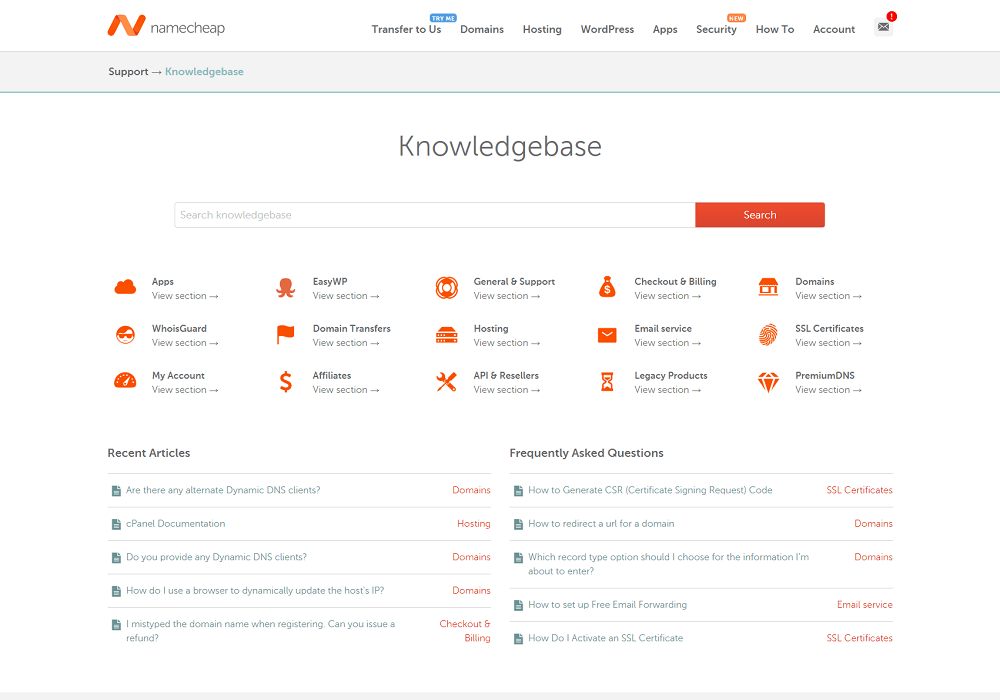Open the Apps navigation menu
1000x700 pixels.
click(665, 29)
